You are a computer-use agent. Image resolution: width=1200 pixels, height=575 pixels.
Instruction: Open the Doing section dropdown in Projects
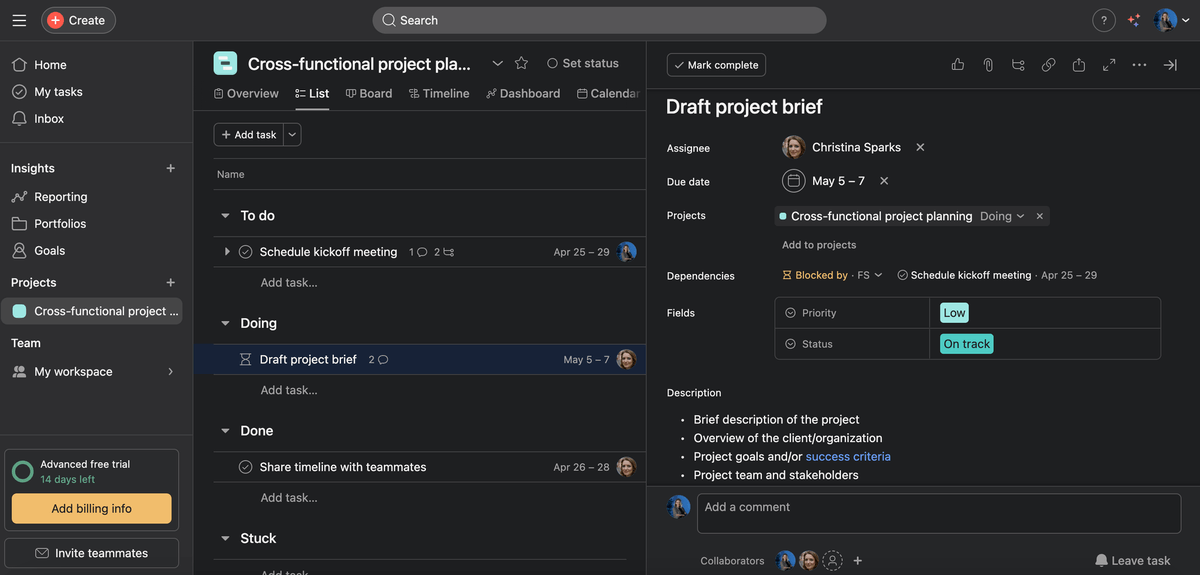(x=1002, y=216)
